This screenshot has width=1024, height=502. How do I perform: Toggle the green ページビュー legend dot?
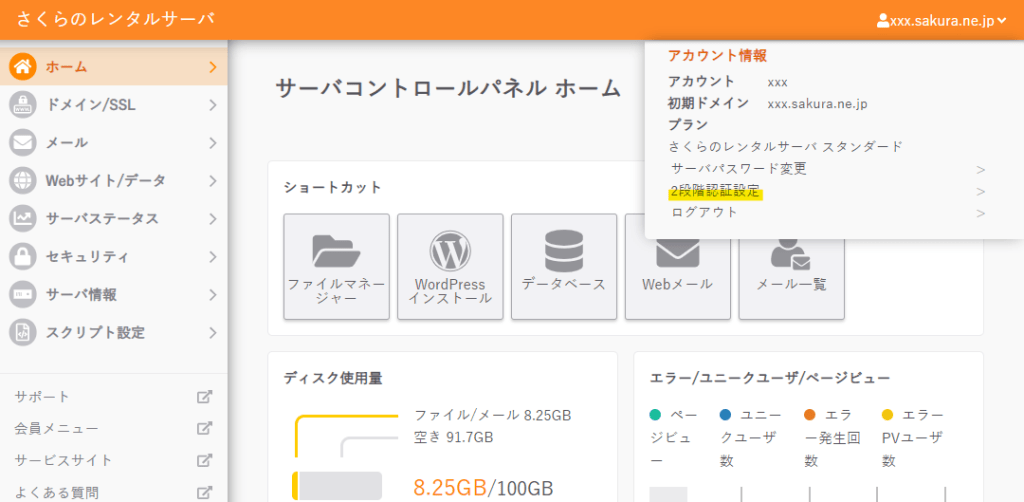pos(655,415)
